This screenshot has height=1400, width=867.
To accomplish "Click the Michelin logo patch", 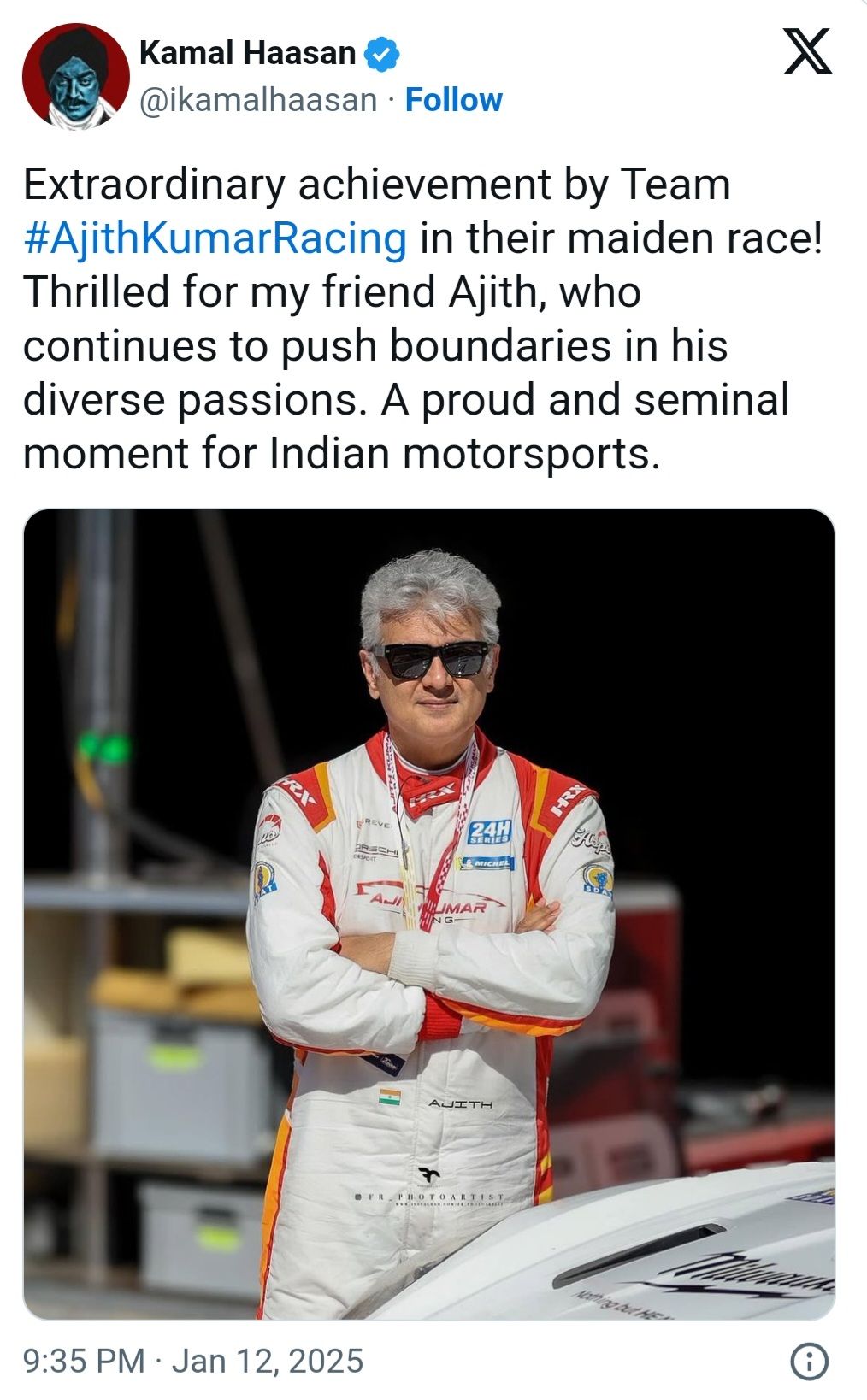I will point(485,862).
